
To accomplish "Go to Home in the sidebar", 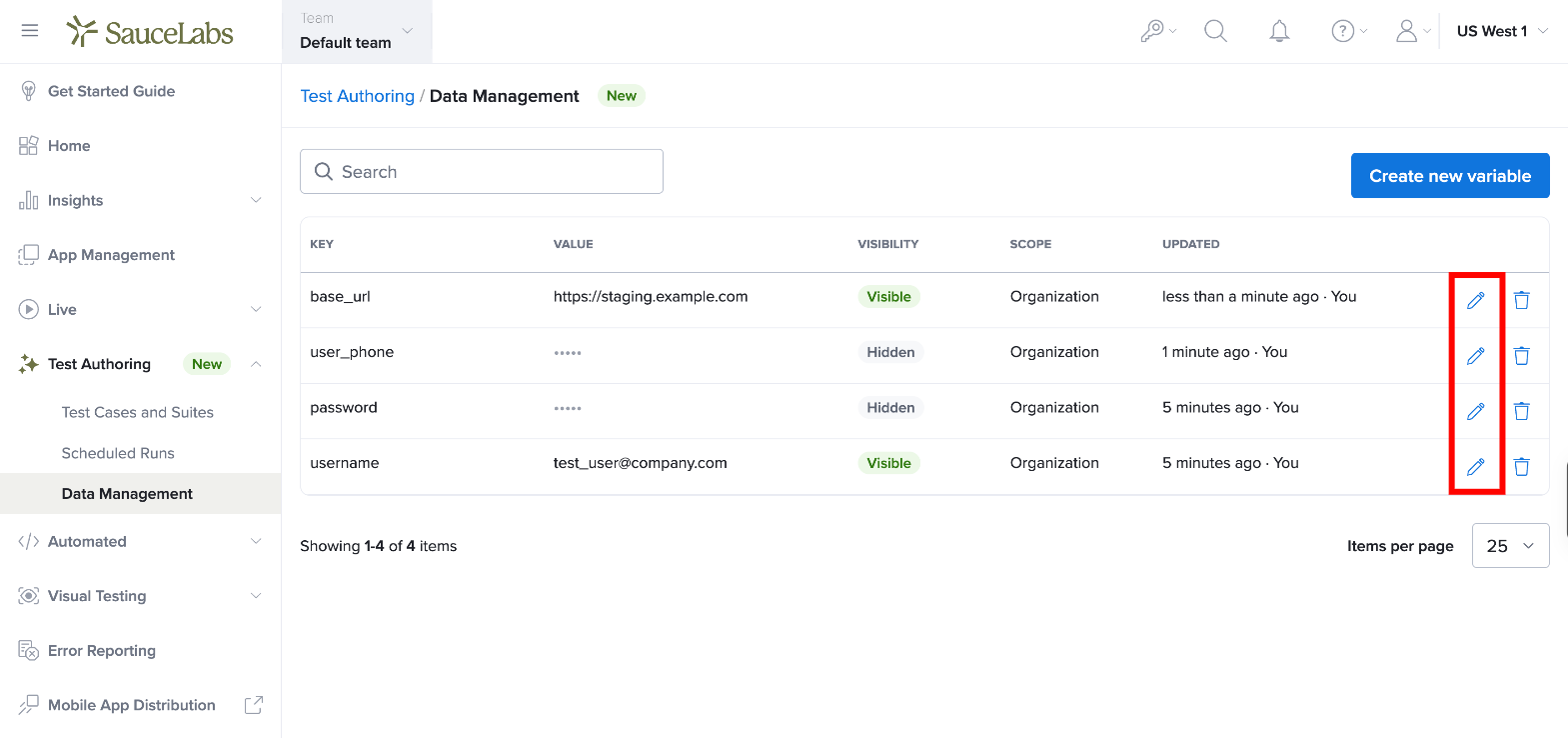I will 69,146.
